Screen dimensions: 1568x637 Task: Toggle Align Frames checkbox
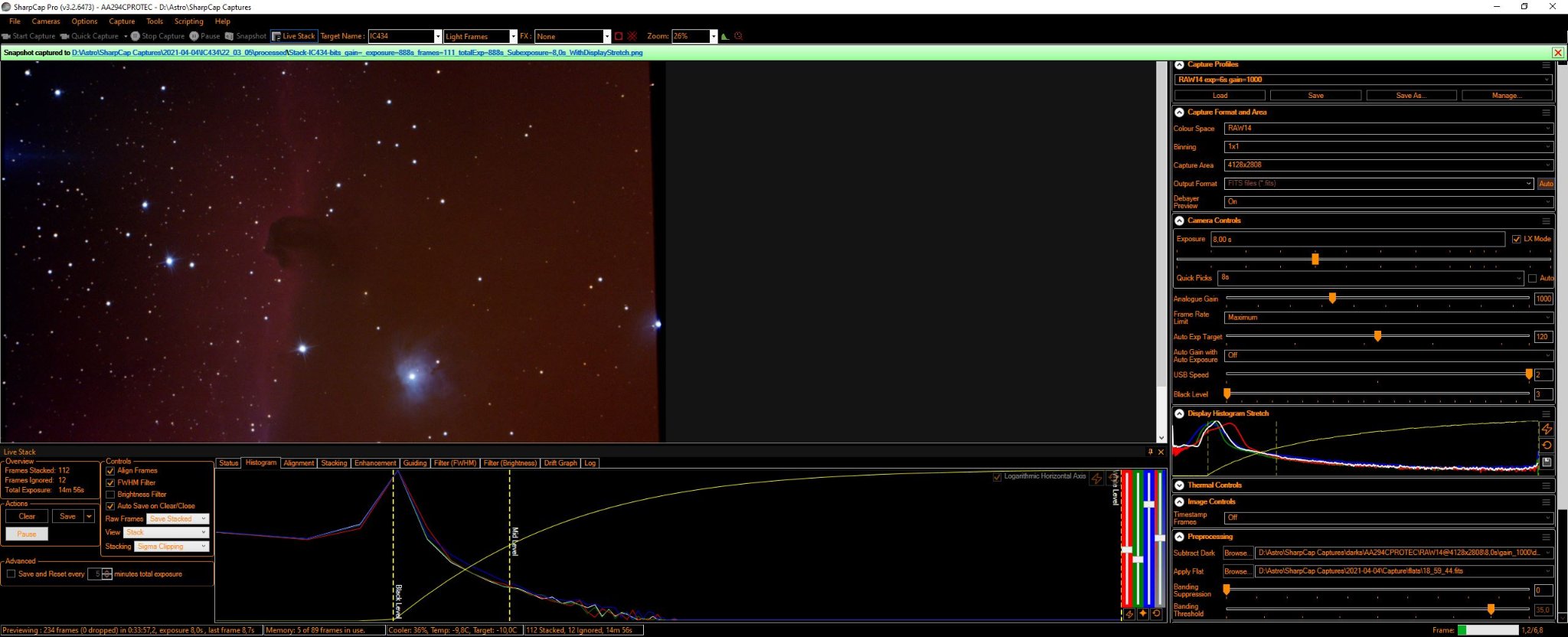pyautogui.click(x=110, y=471)
